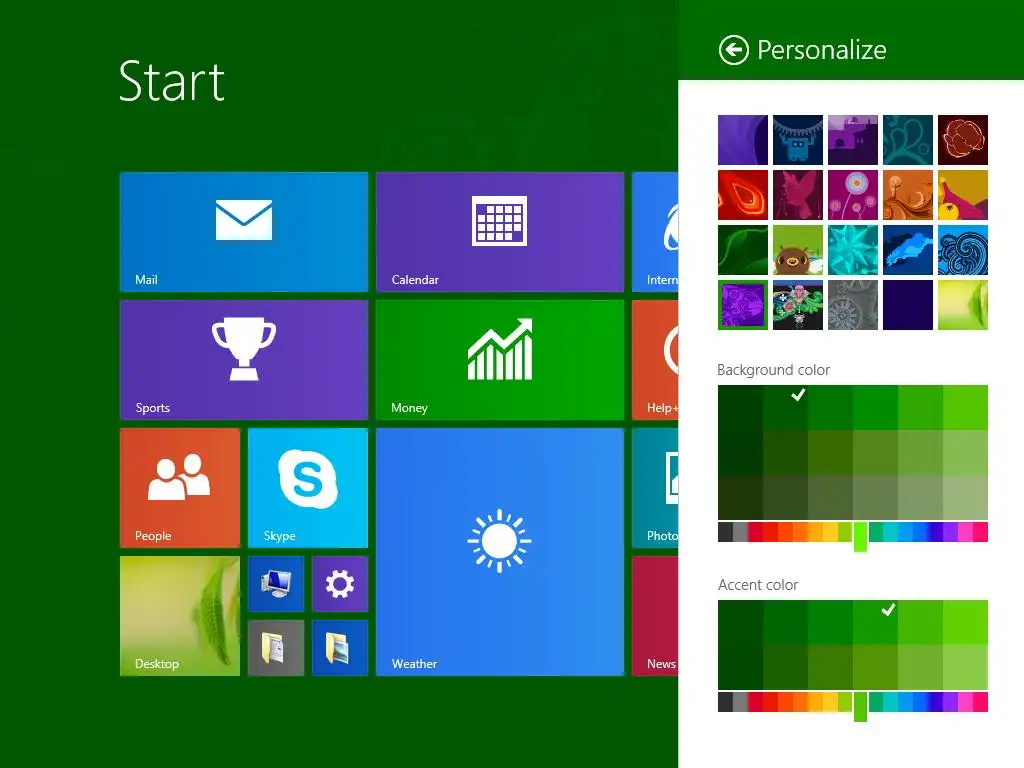Open the Money tile
Screen dimensions: 1024x768
pos(500,360)
